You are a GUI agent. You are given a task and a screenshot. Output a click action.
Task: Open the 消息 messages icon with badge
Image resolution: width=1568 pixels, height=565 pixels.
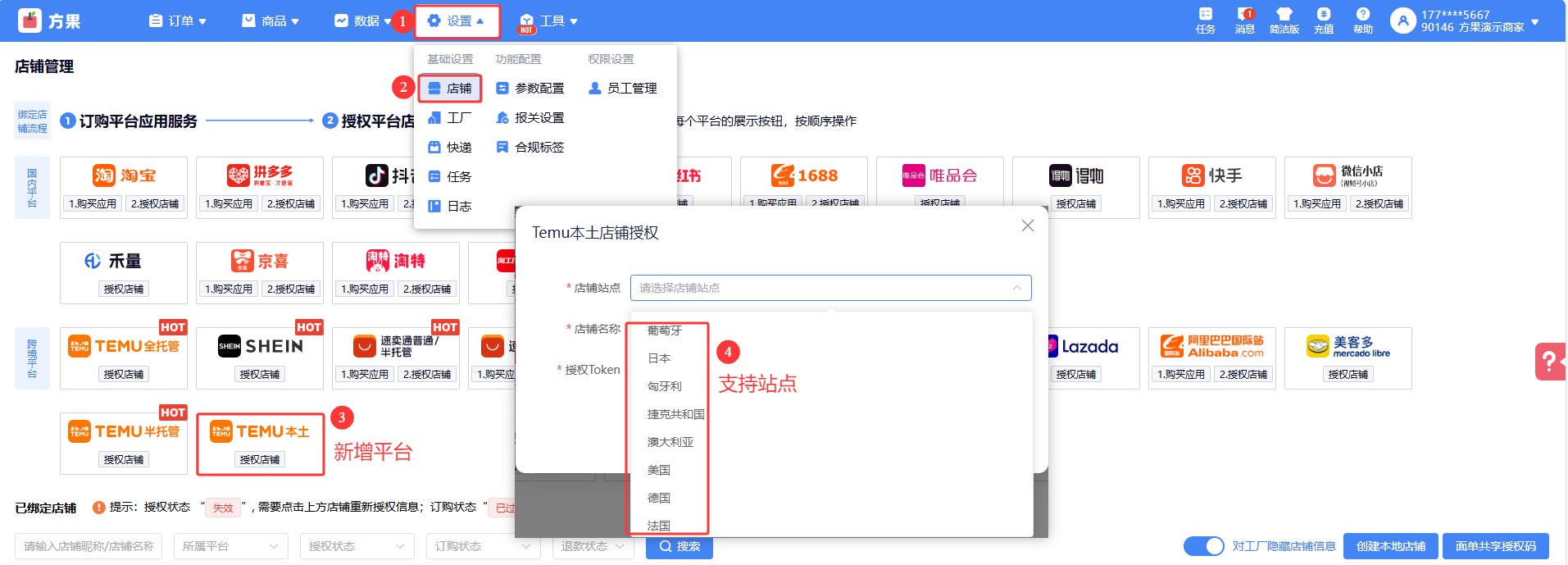(1245, 21)
